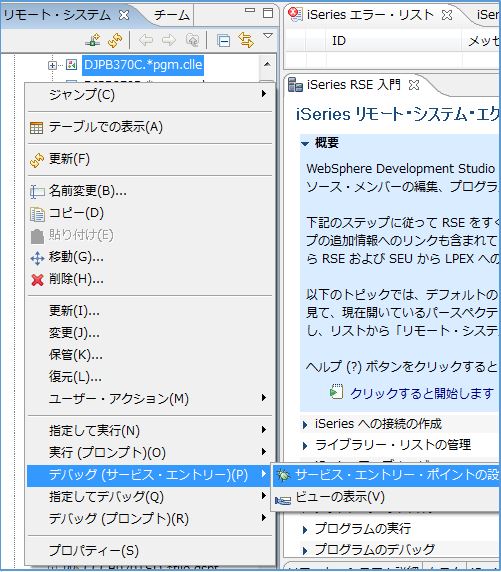Minimize the Remote Systems view panel
This screenshot has width=501, height=572.
click(x=250, y=11)
